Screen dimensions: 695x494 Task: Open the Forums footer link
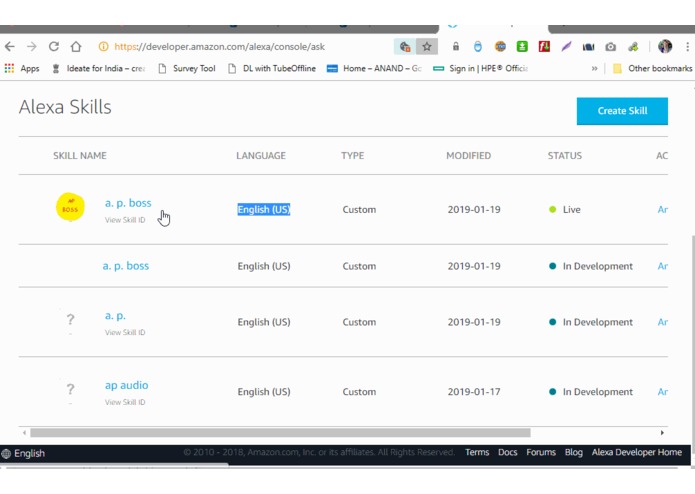pyautogui.click(x=541, y=452)
